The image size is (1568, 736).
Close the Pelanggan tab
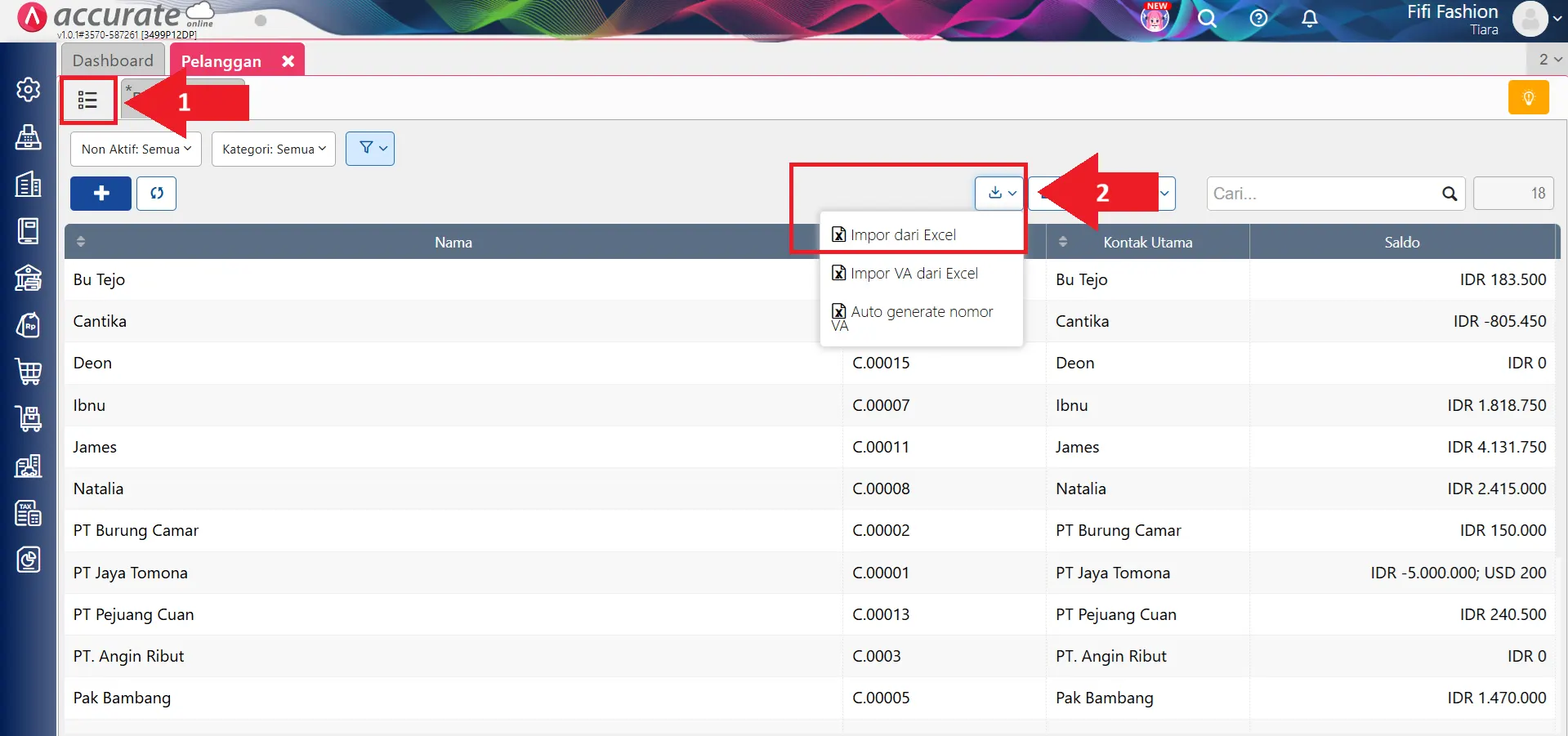[288, 61]
